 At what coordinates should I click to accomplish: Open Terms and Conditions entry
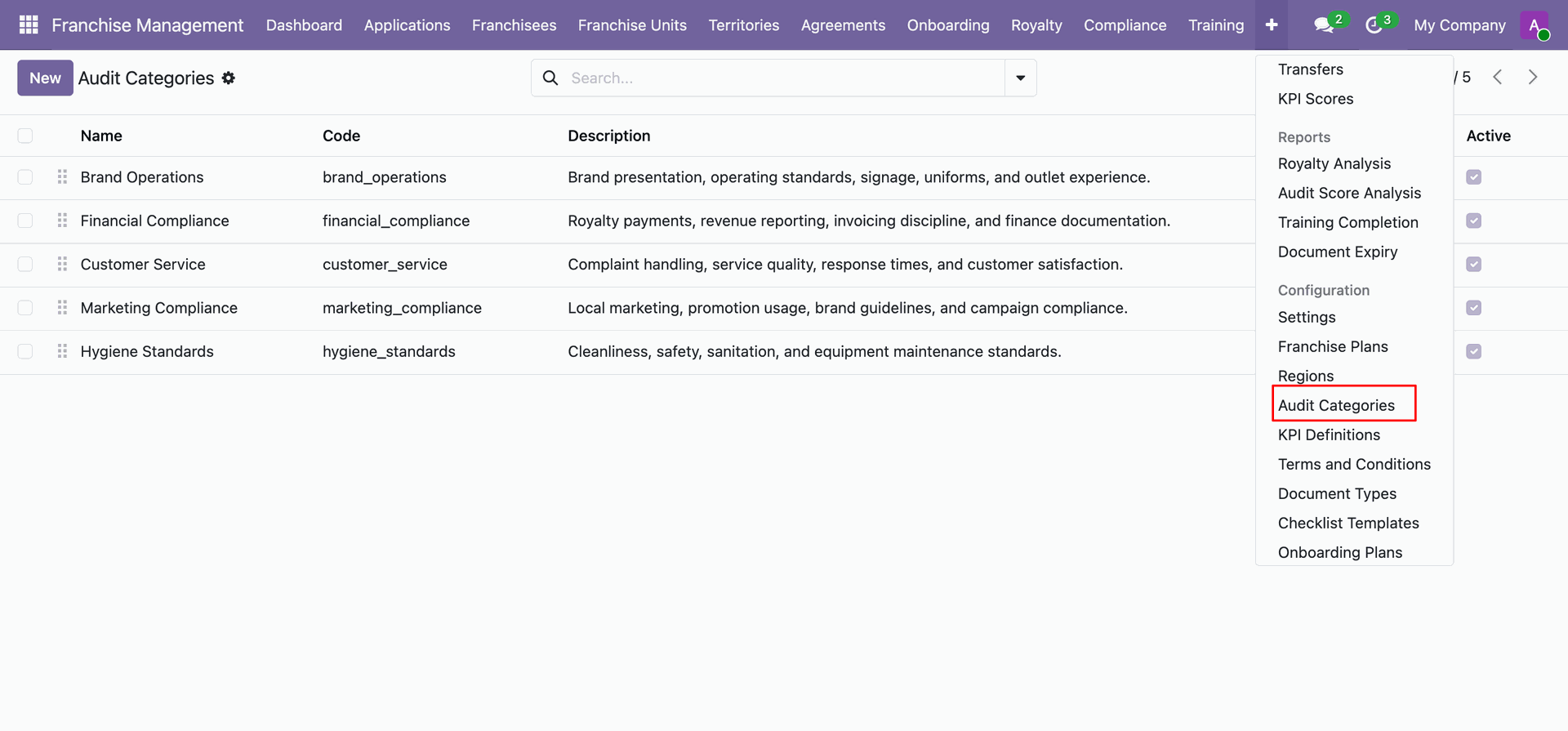(1354, 464)
